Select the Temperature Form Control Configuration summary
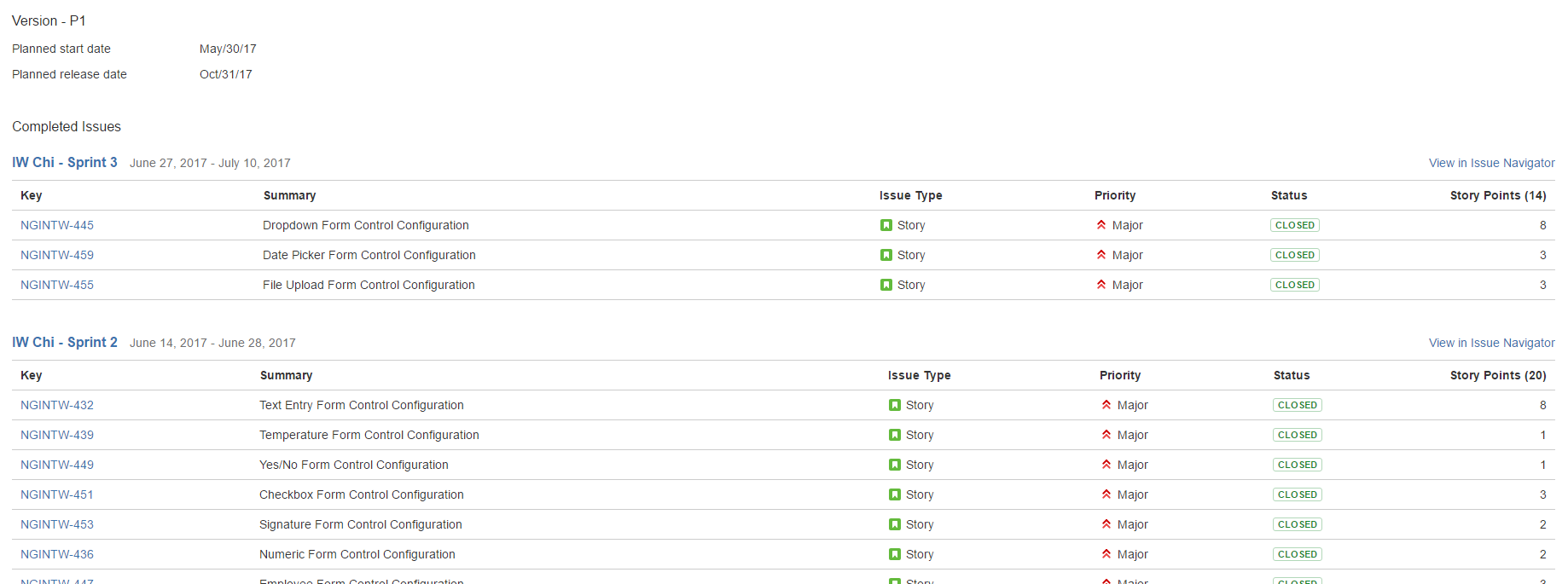The height and width of the screenshot is (584, 1568). click(x=369, y=435)
